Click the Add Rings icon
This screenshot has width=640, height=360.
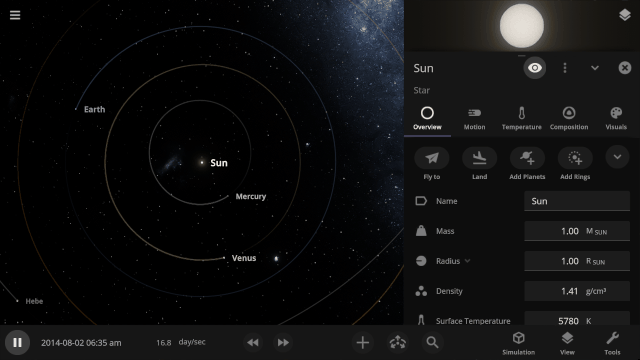tap(575, 158)
